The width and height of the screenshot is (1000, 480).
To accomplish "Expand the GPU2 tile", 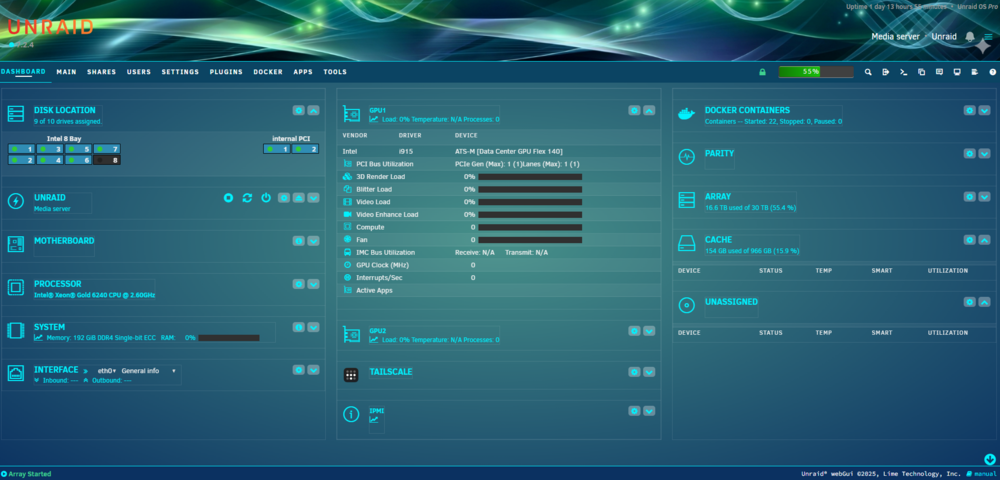I will (x=649, y=331).
